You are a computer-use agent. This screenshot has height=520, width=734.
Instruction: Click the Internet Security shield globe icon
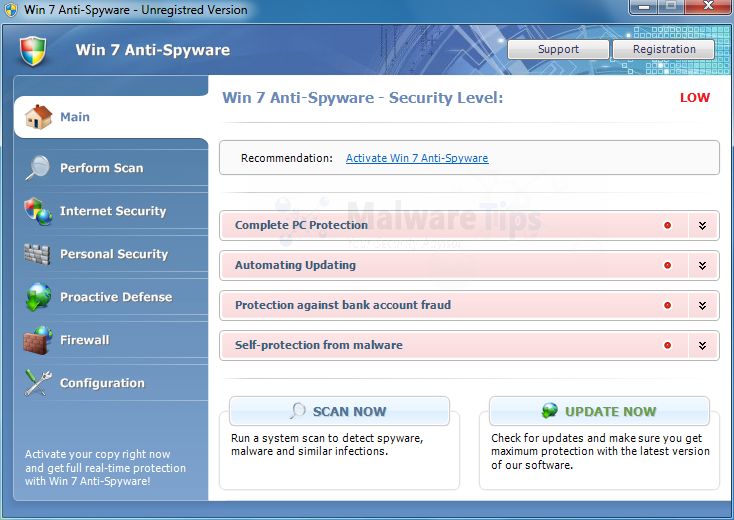[38, 211]
